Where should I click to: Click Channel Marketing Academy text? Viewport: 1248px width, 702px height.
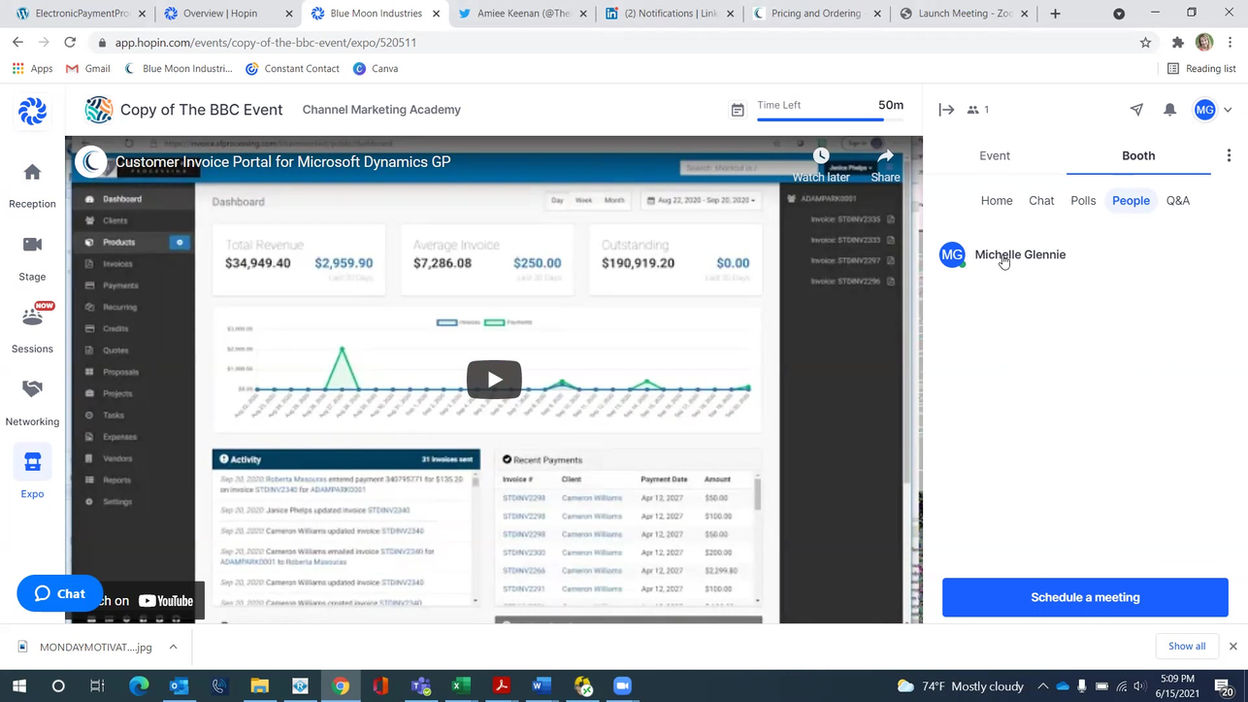coord(381,110)
